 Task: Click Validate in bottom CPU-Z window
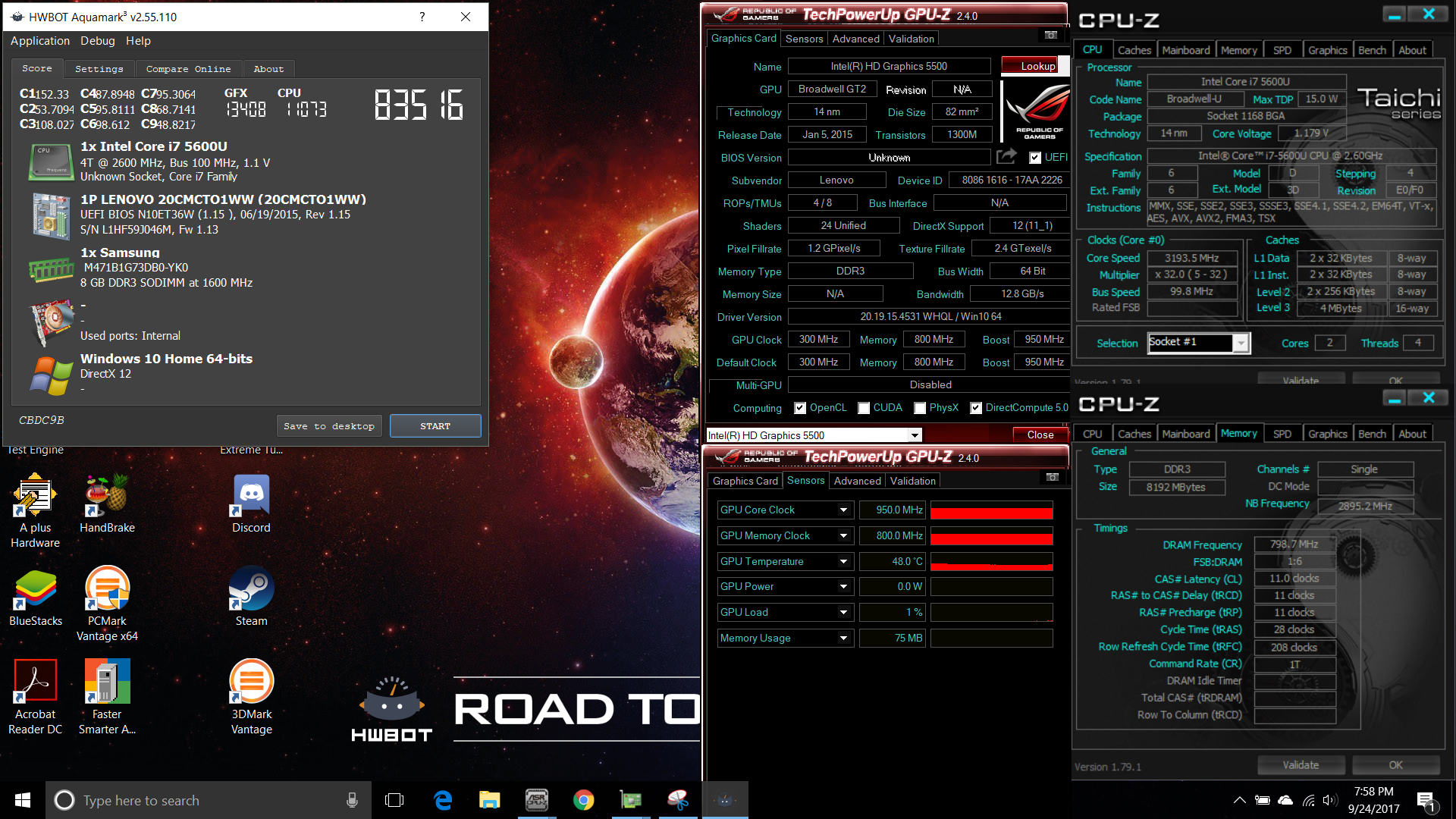[x=1301, y=765]
